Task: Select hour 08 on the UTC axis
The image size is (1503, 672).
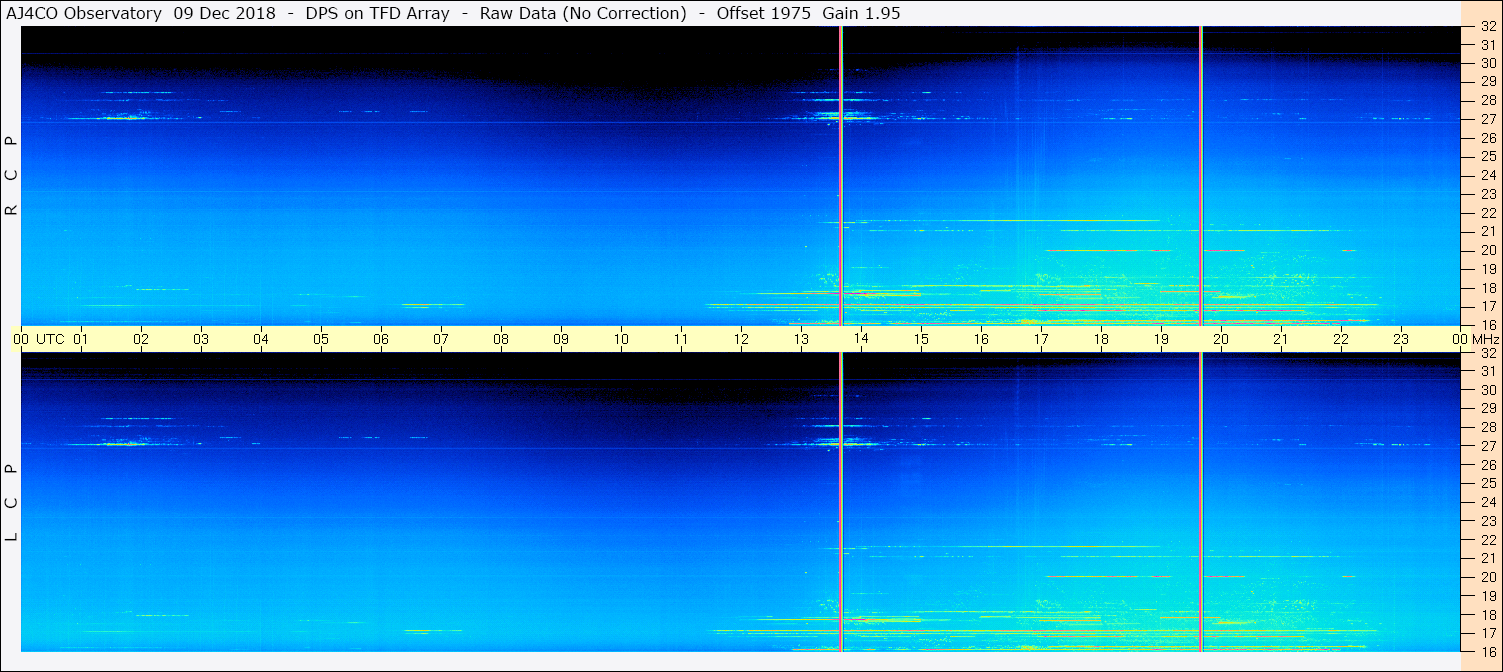Action: (x=501, y=339)
